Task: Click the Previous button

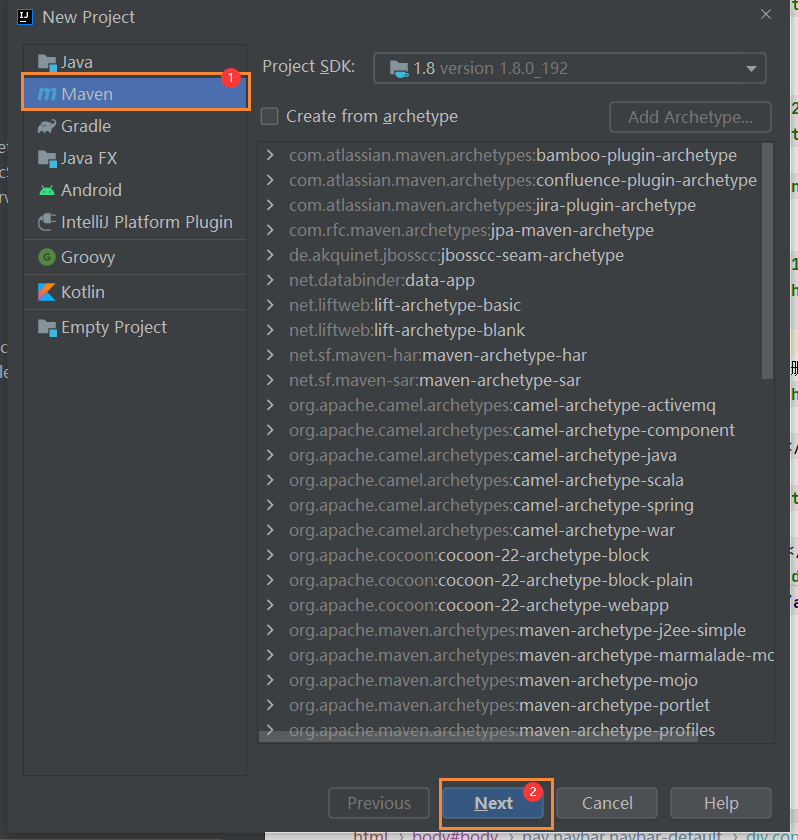Action: pyautogui.click(x=379, y=803)
